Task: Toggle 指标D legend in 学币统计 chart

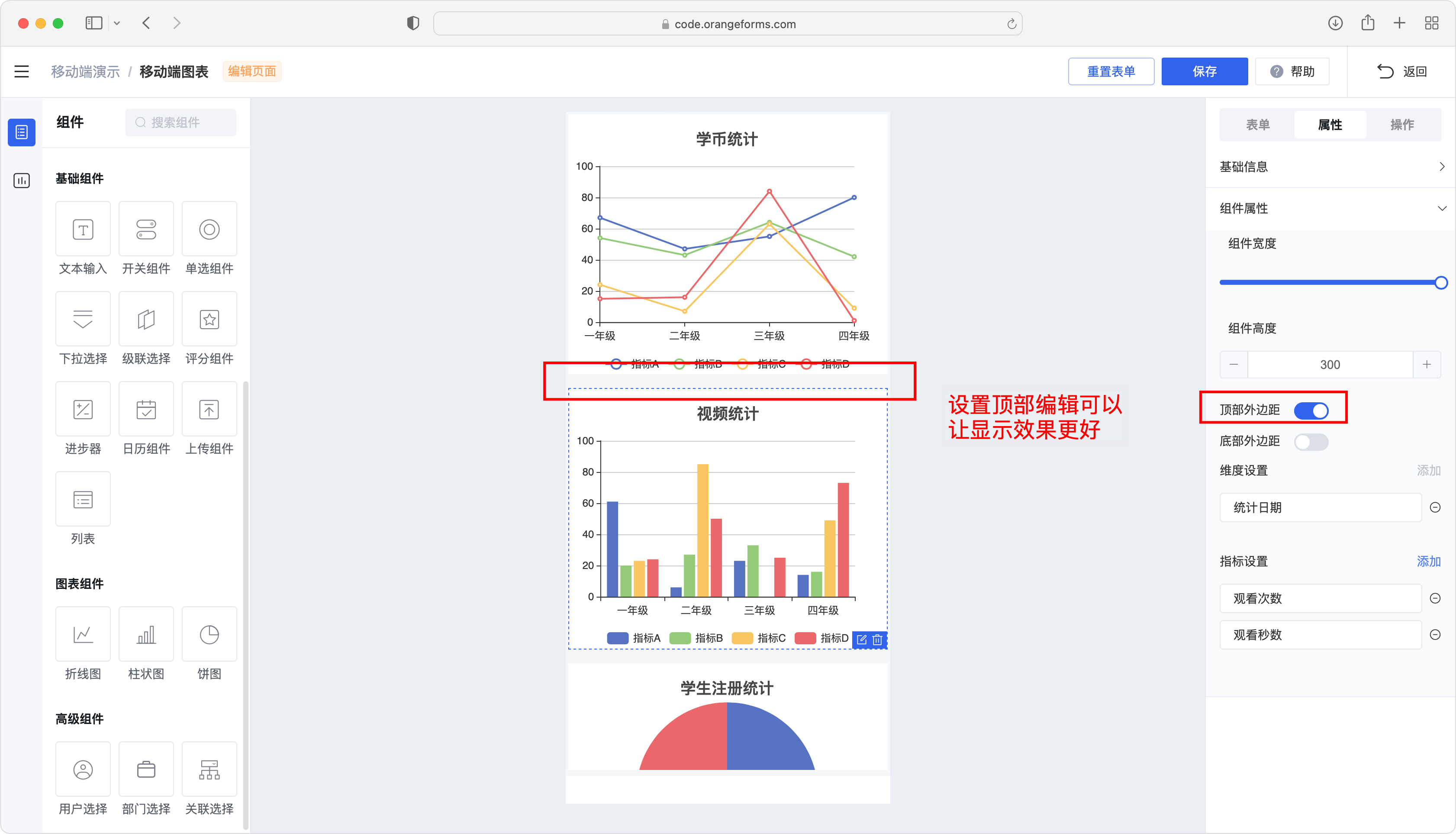Action: click(x=823, y=364)
